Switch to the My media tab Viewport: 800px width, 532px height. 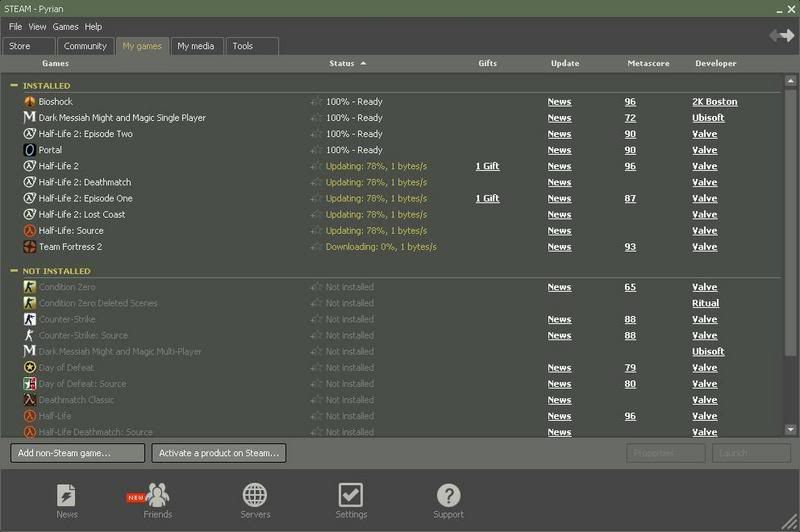click(x=196, y=46)
